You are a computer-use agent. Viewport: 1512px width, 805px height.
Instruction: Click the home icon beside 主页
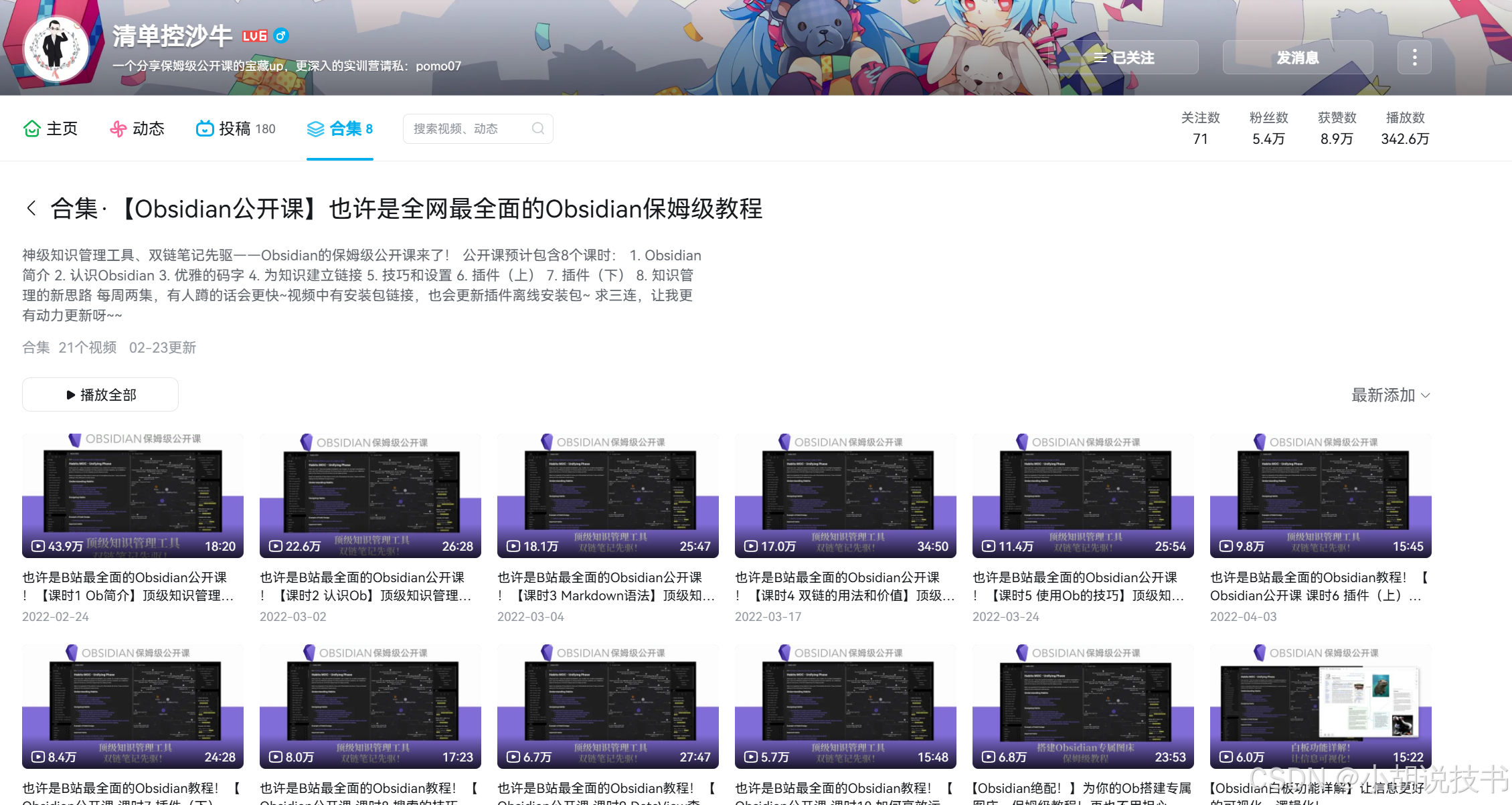(x=31, y=128)
